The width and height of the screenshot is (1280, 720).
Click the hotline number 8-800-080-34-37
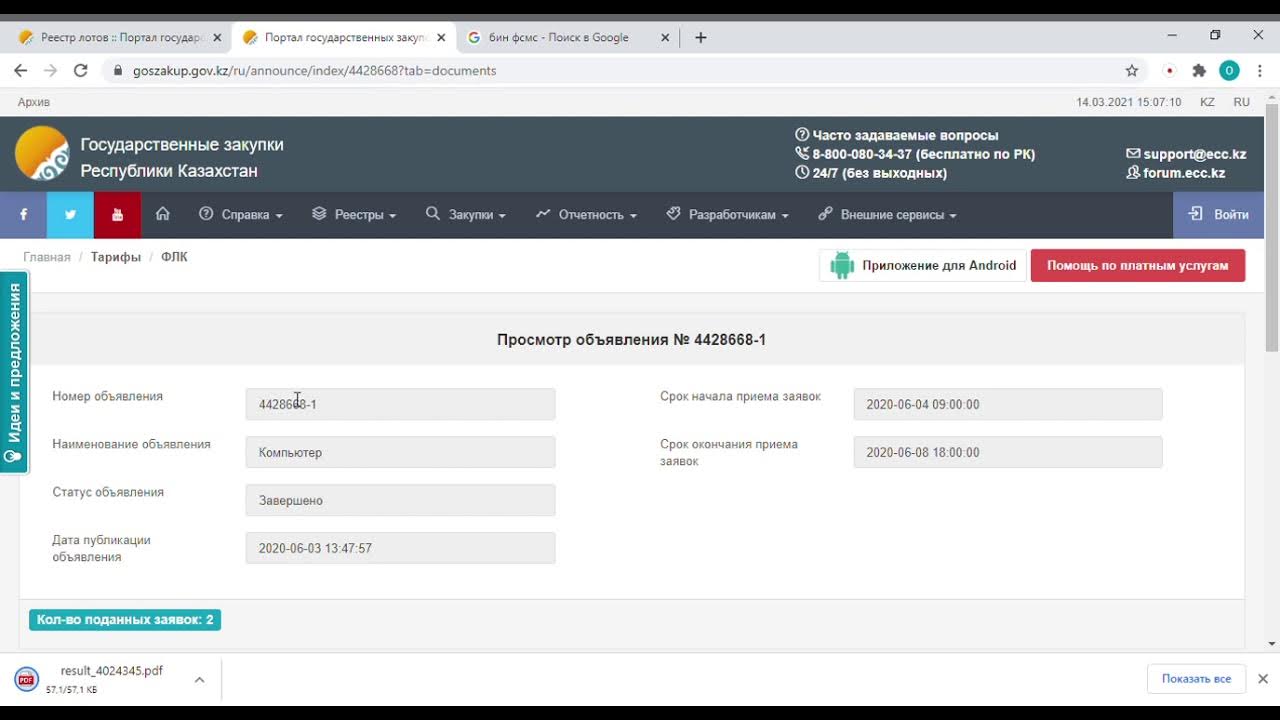(x=862, y=154)
